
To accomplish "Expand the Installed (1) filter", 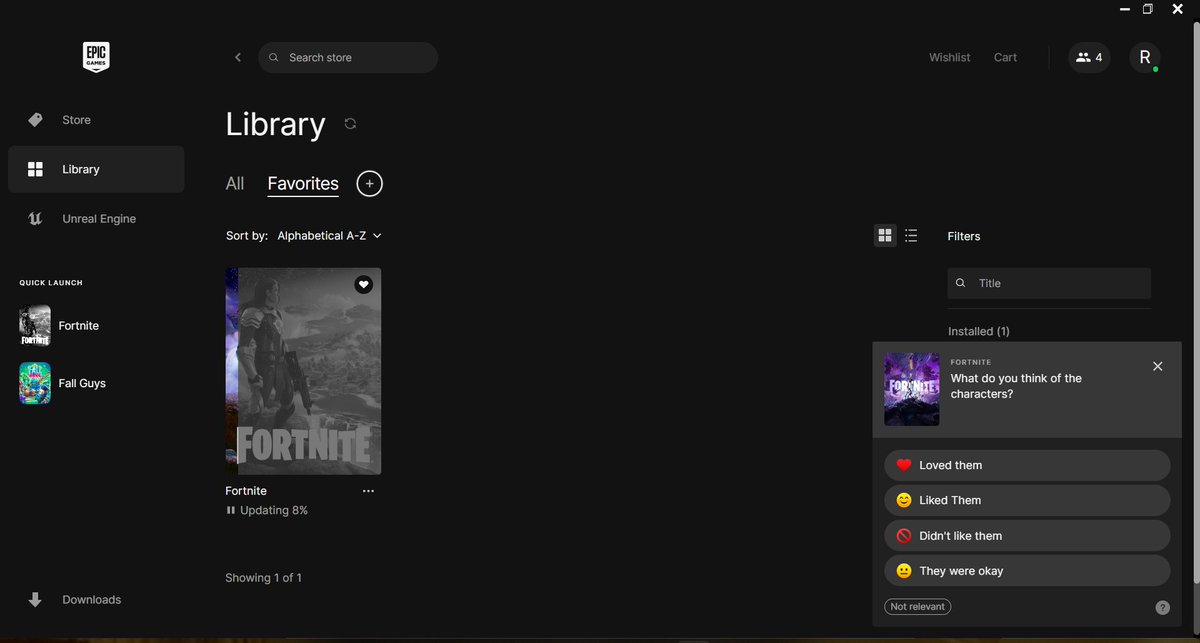I will pos(979,331).
